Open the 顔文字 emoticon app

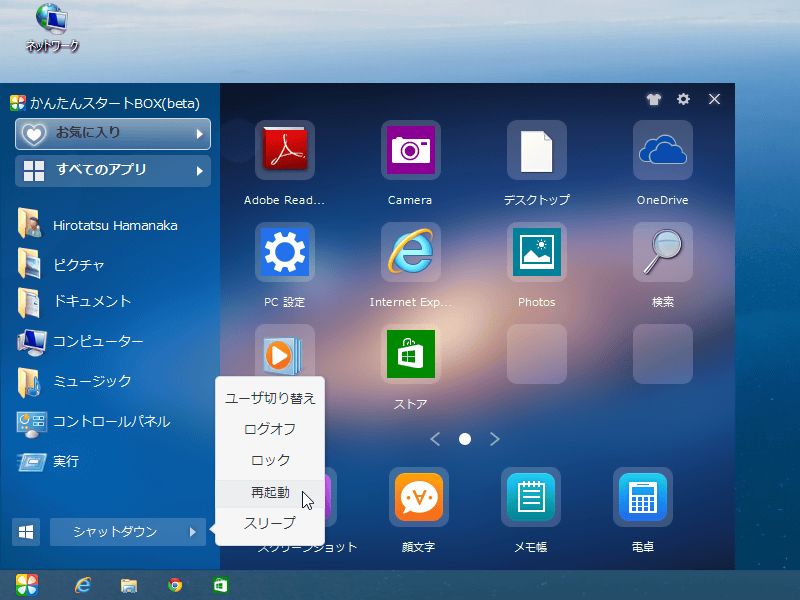pyautogui.click(x=418, y=497)
